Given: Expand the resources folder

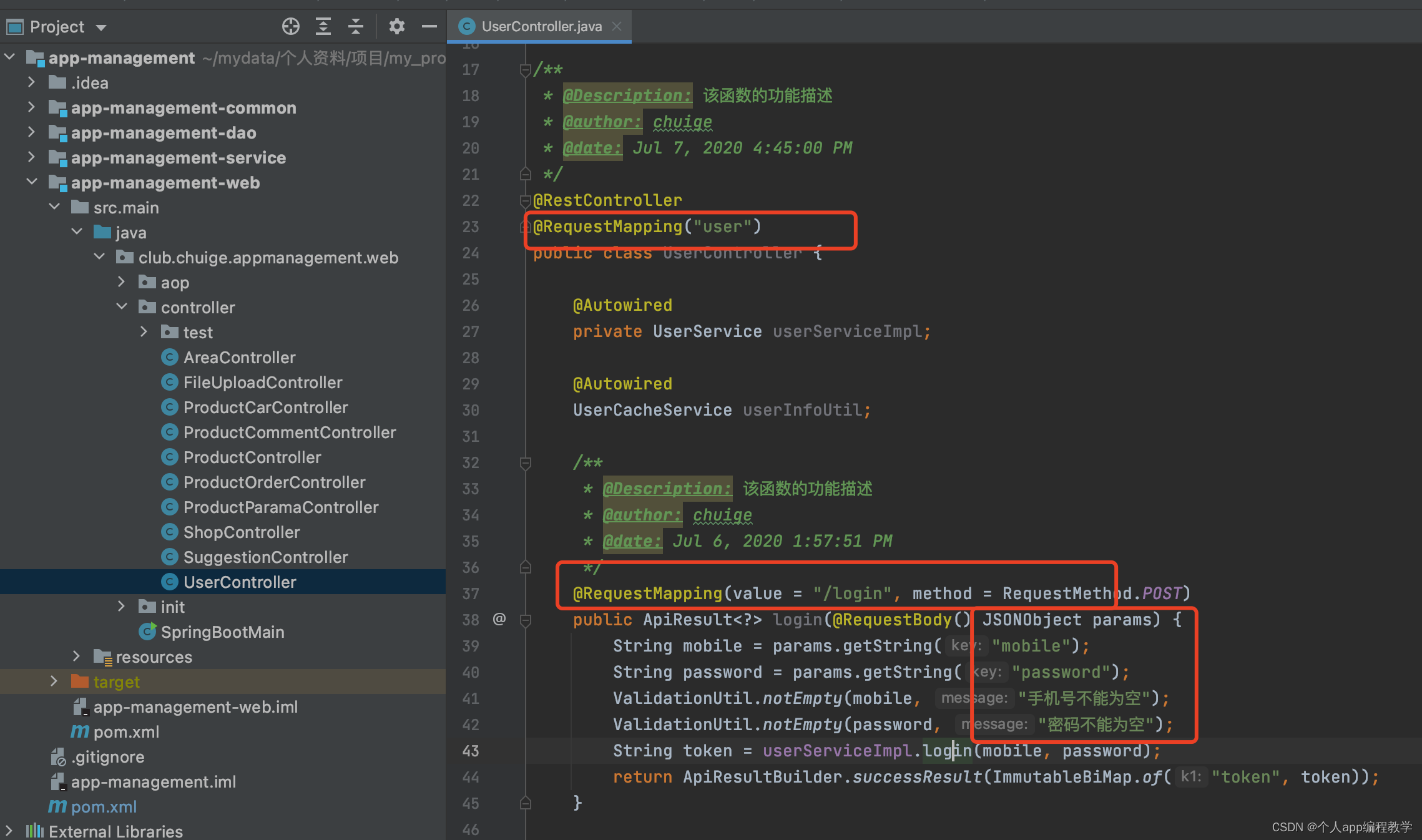Looking at the screenshot, I should pyautogui.click(x=77, y=657).
